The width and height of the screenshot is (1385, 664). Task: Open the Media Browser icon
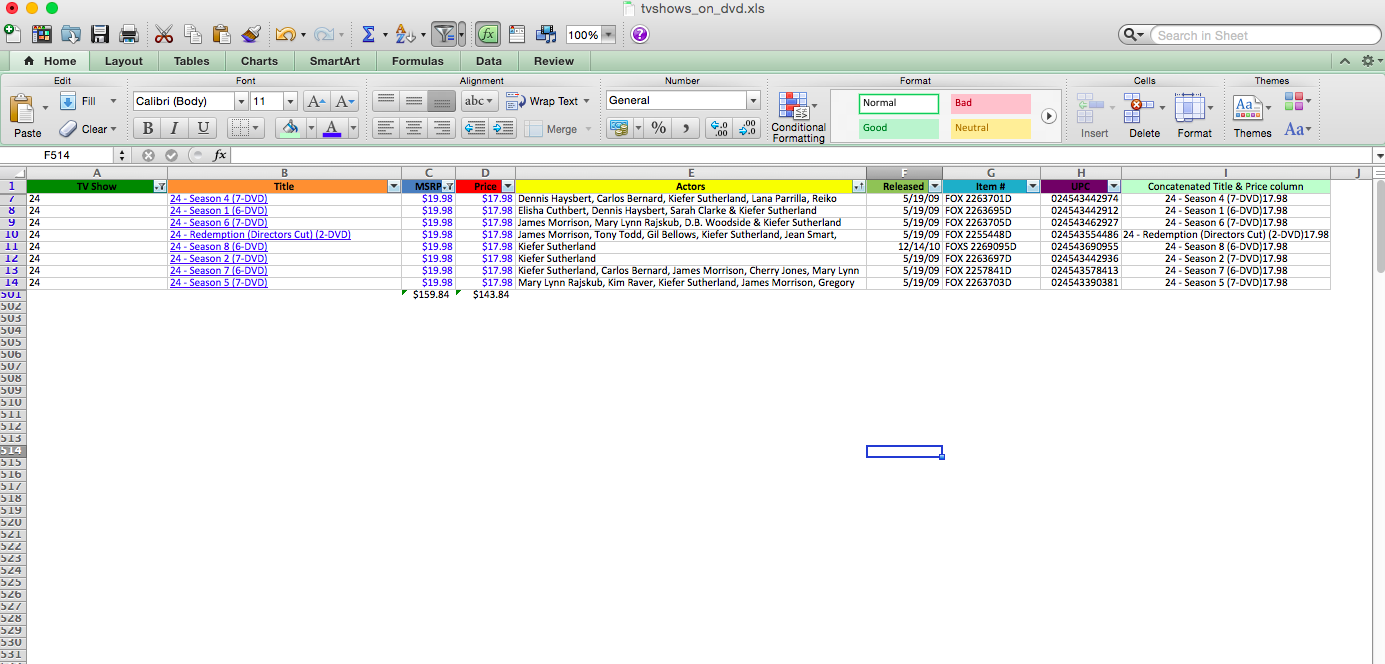point(546,34)
